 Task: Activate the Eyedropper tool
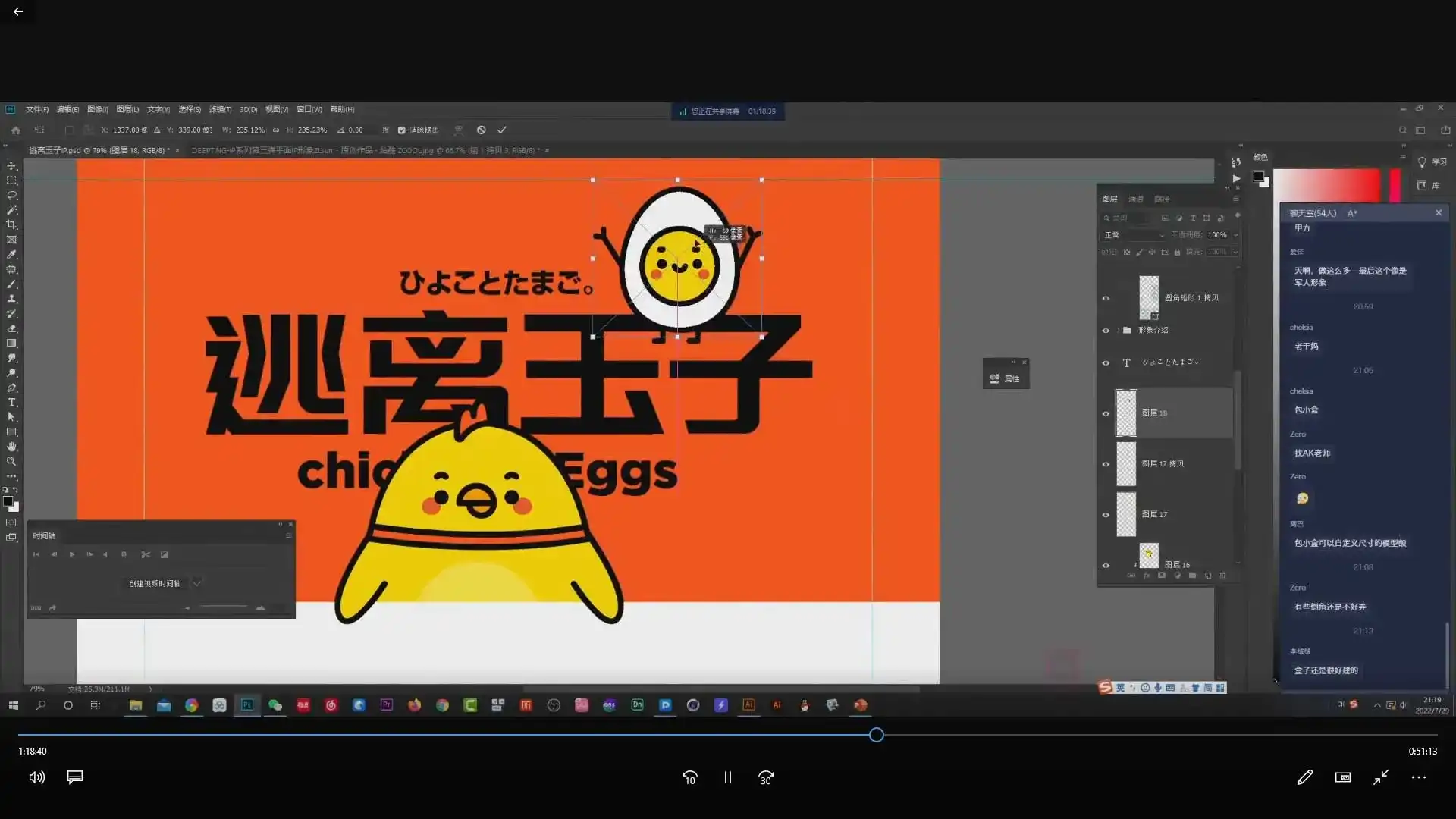pos(11,254)
